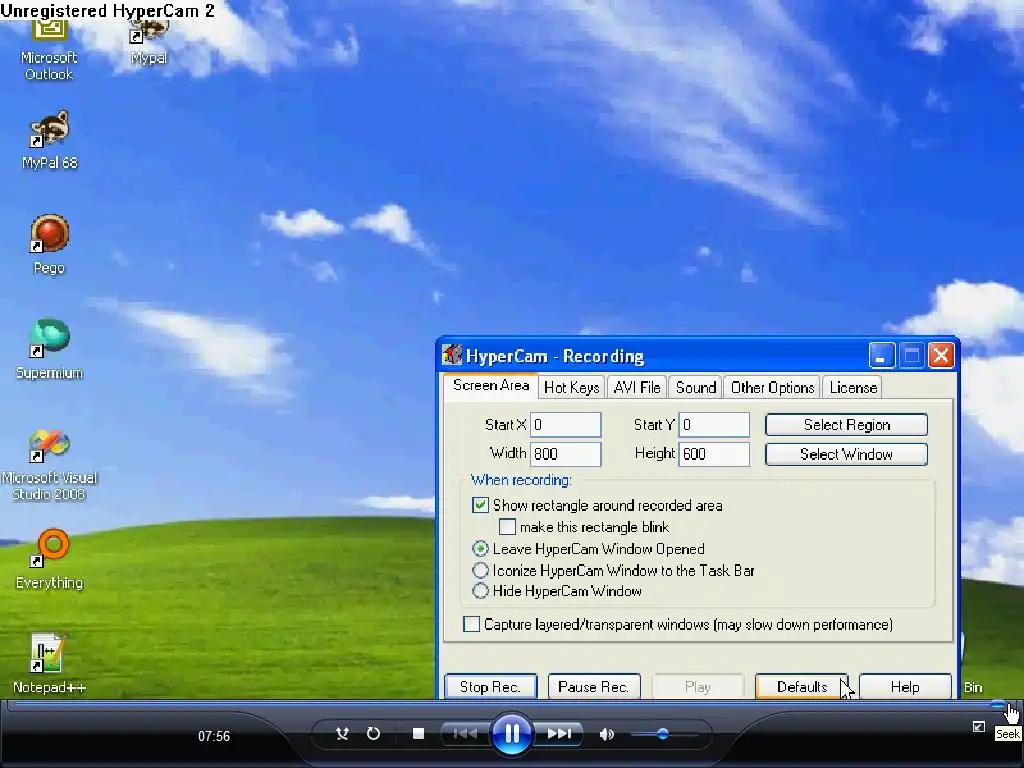The image size is (1024, 768).
Task: Open the AVI File tab
Action: (637, 387)
